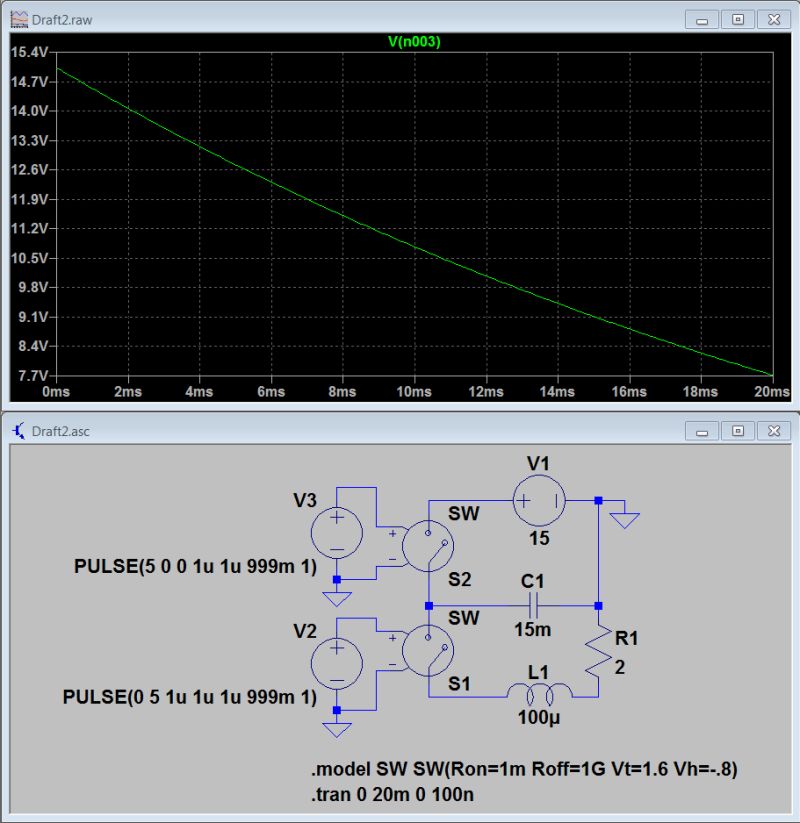Click the ground symbol below V3
Screen dimensions: 800x823
point(337,601)
